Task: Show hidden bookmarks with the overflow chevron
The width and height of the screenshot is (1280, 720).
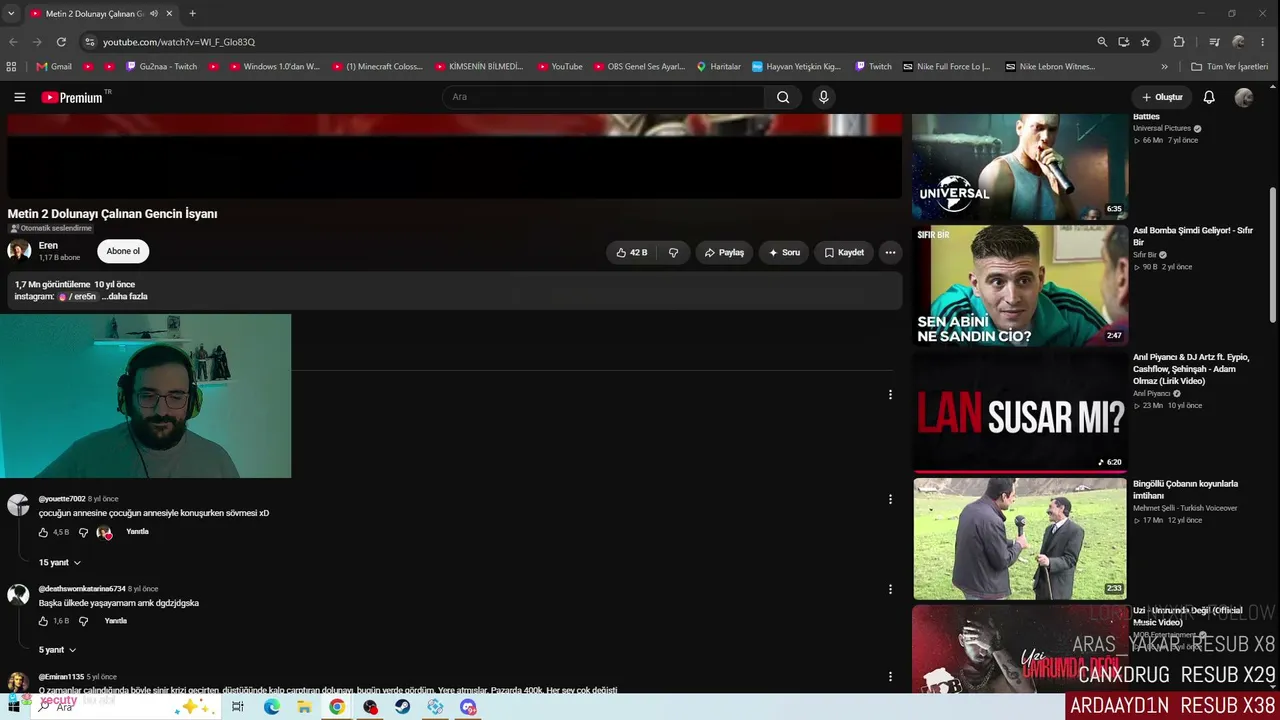Action: click(1164, 67)
